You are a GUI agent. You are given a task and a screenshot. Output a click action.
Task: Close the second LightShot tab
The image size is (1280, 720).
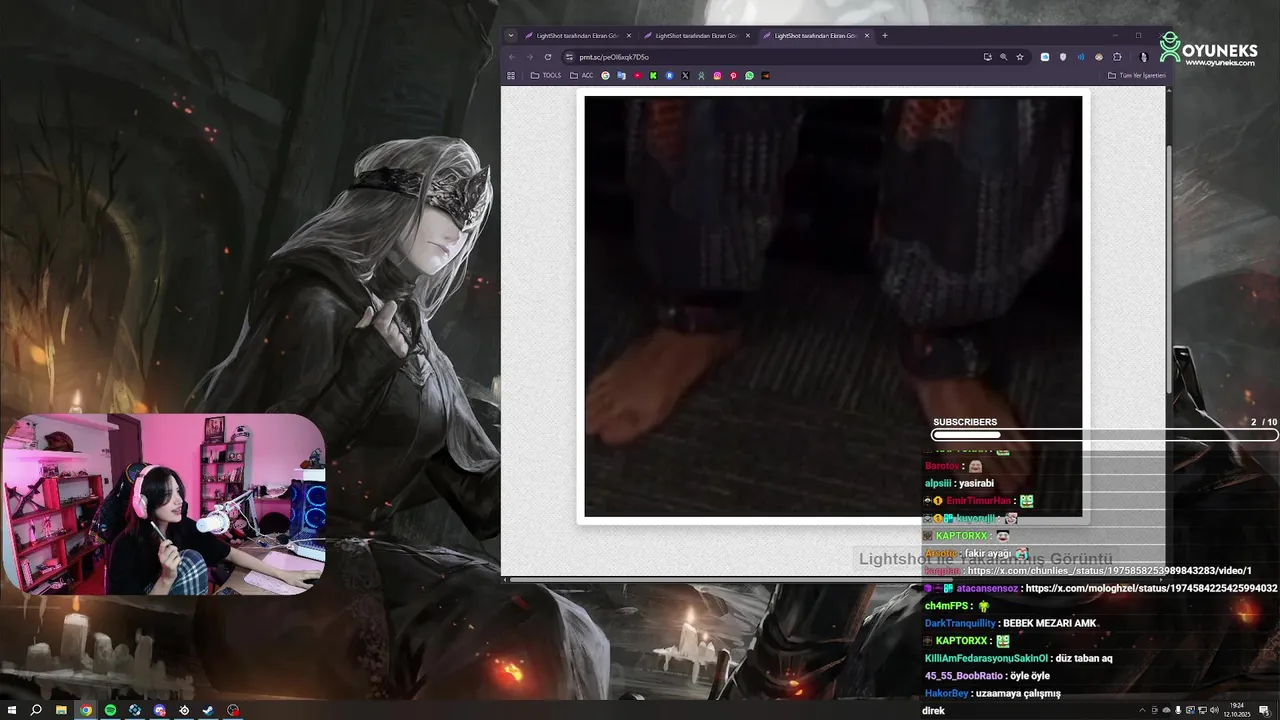pyautogui.click(x=748, y=35)
